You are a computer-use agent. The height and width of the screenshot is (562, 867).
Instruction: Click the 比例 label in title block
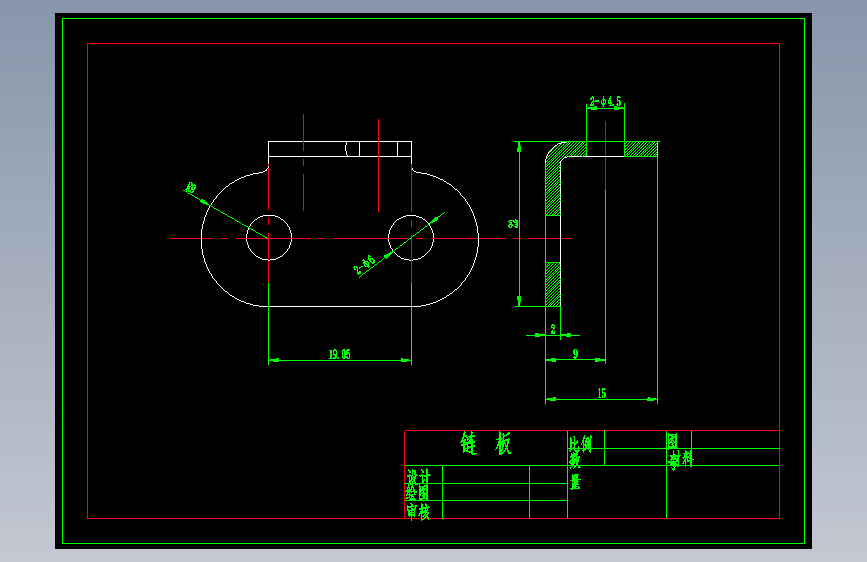580,444
